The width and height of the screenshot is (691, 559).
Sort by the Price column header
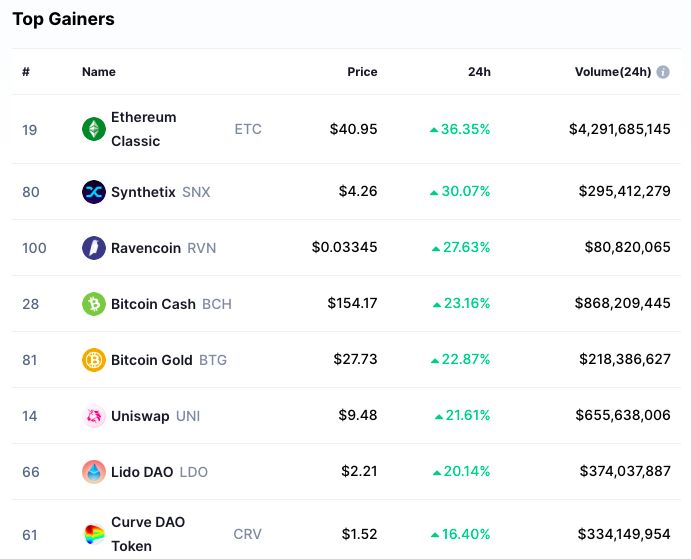(x=362, y=72)
